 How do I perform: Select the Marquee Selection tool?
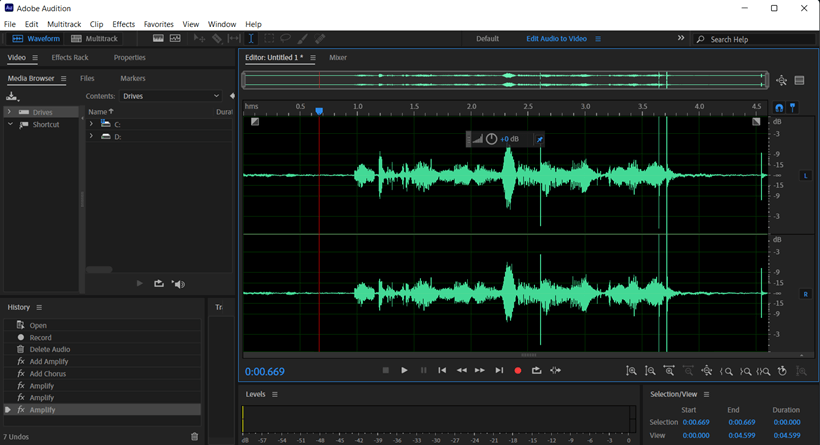[269, 39]
